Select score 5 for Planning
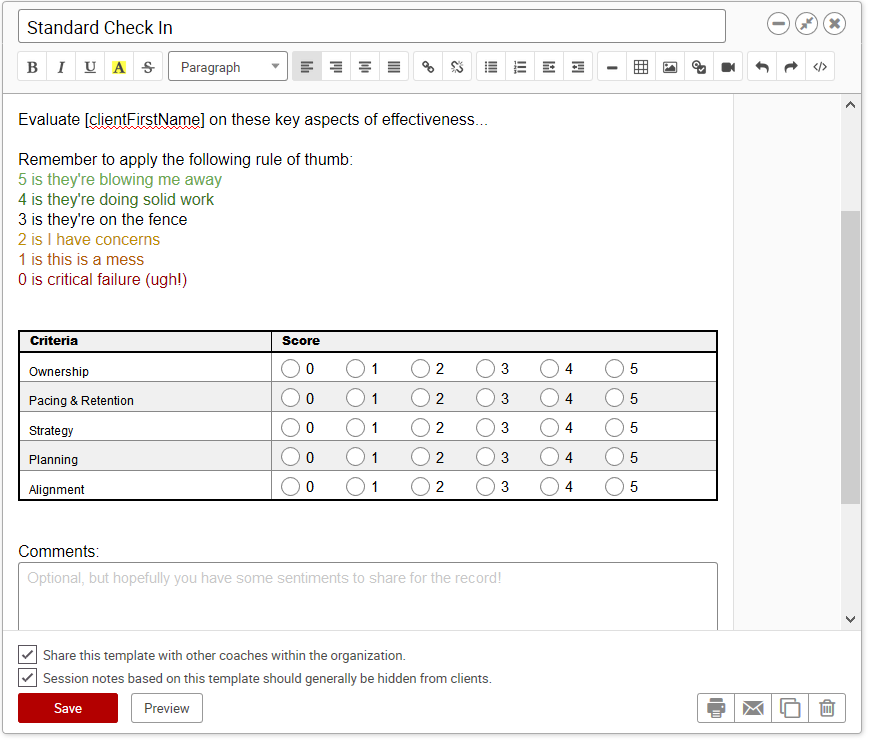This screenshot has width=873, height=744. click(614, 457)
